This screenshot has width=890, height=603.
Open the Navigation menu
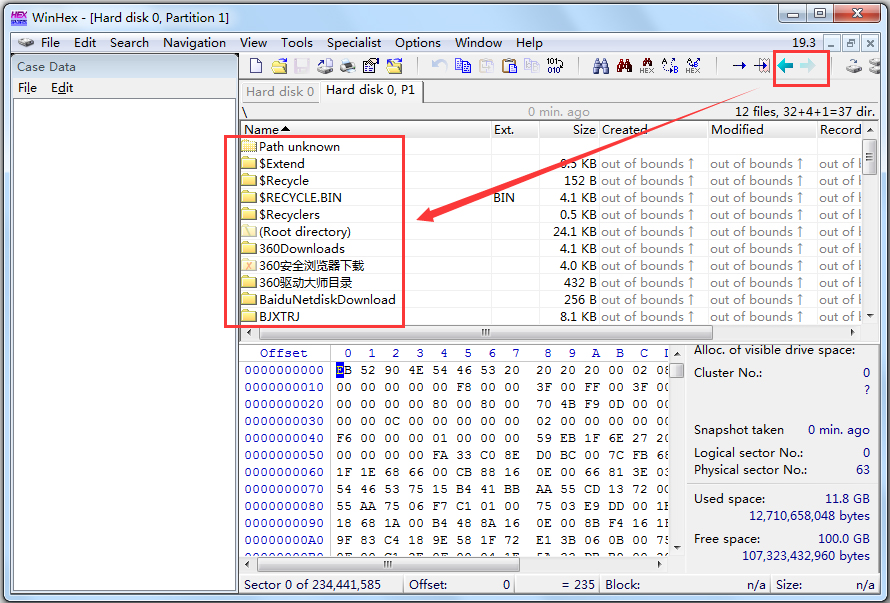pos(194,43)
